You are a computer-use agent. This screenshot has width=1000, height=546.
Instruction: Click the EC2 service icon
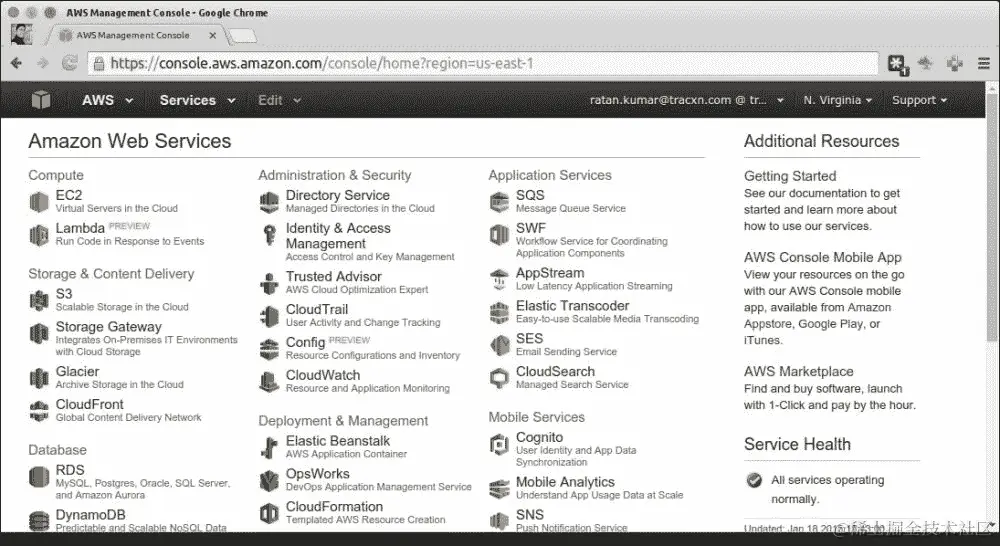click(39, 202)
